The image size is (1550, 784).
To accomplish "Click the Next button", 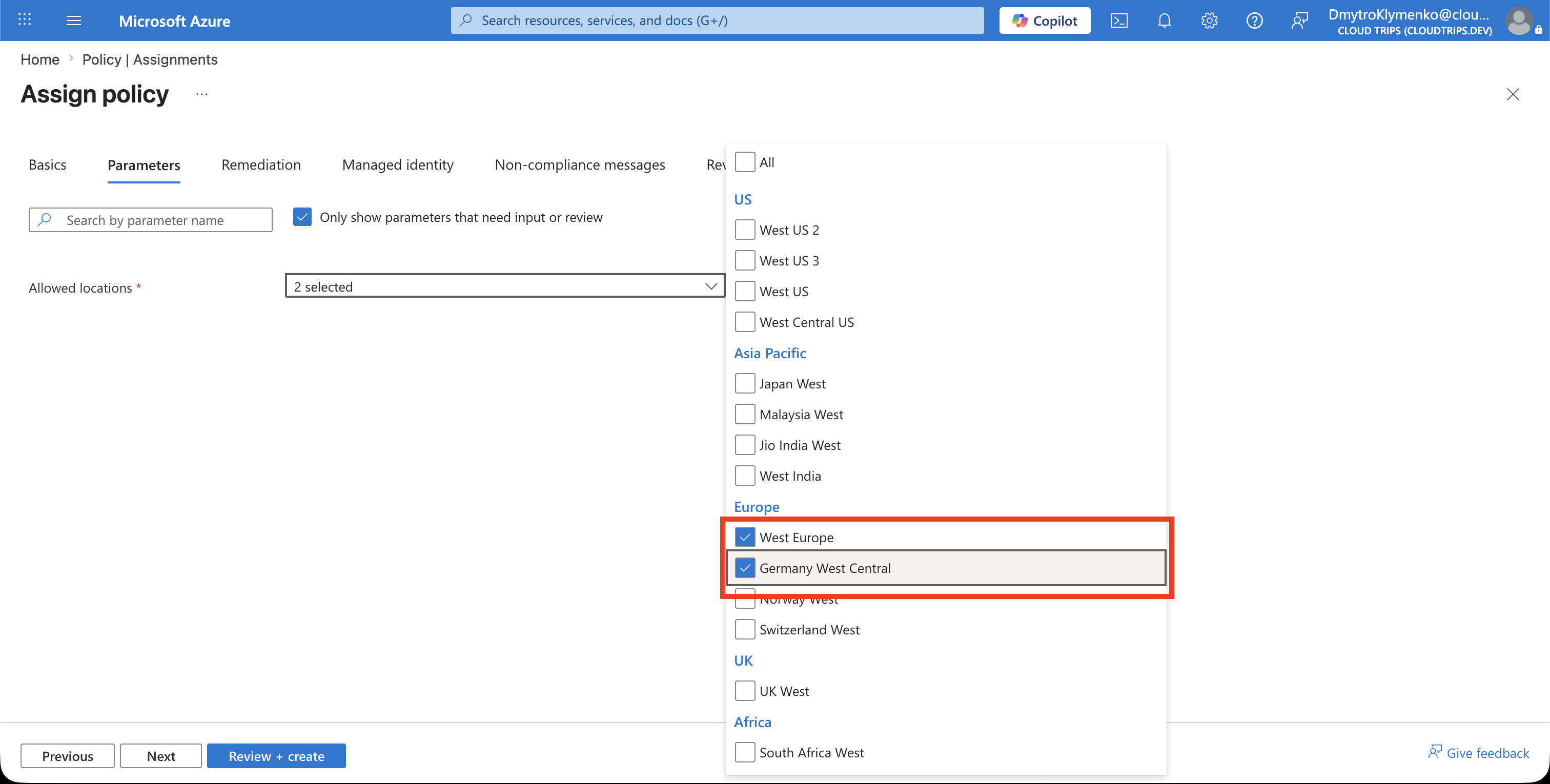I will (x=160, y=756).
